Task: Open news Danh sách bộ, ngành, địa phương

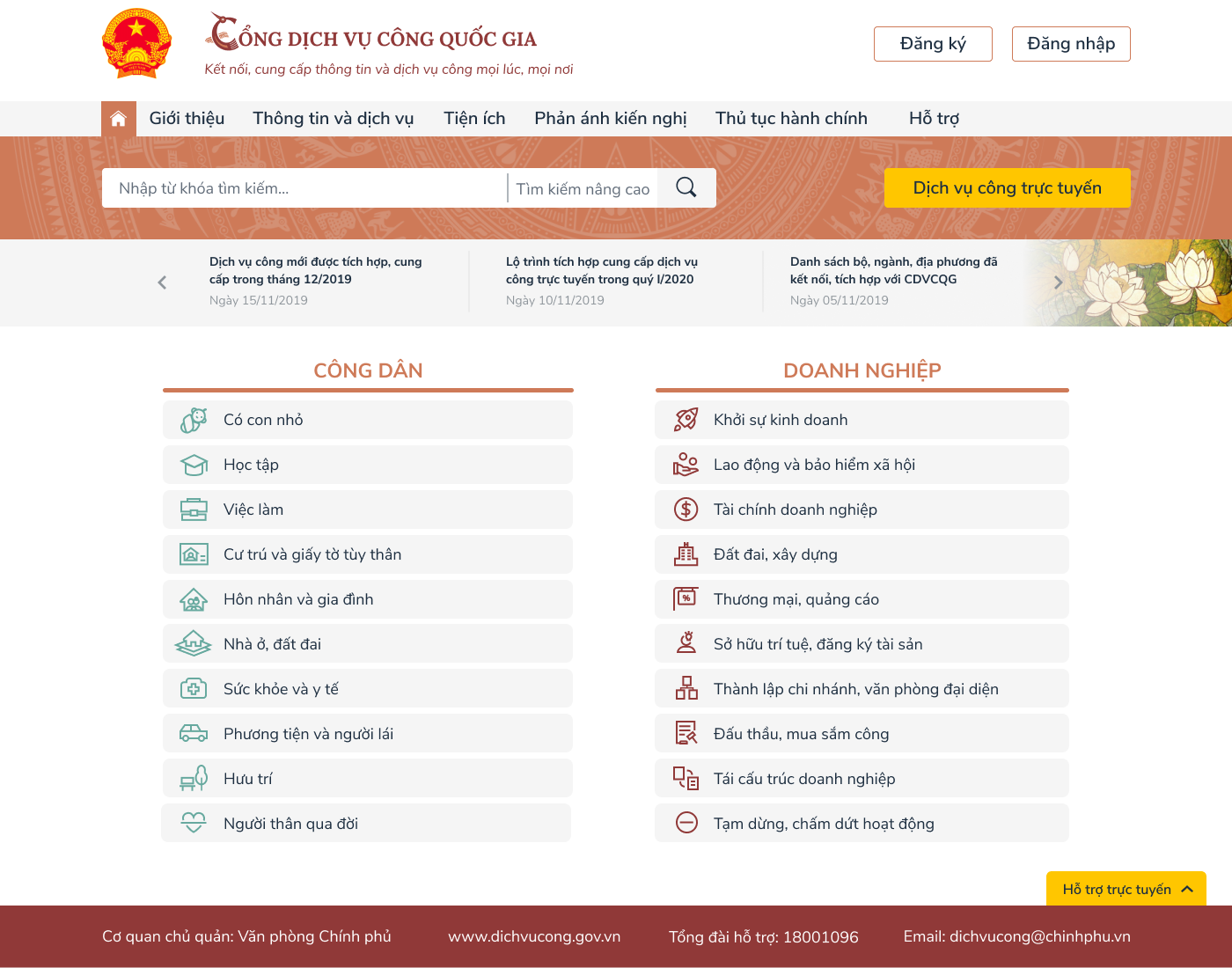Action: (894, 270)
